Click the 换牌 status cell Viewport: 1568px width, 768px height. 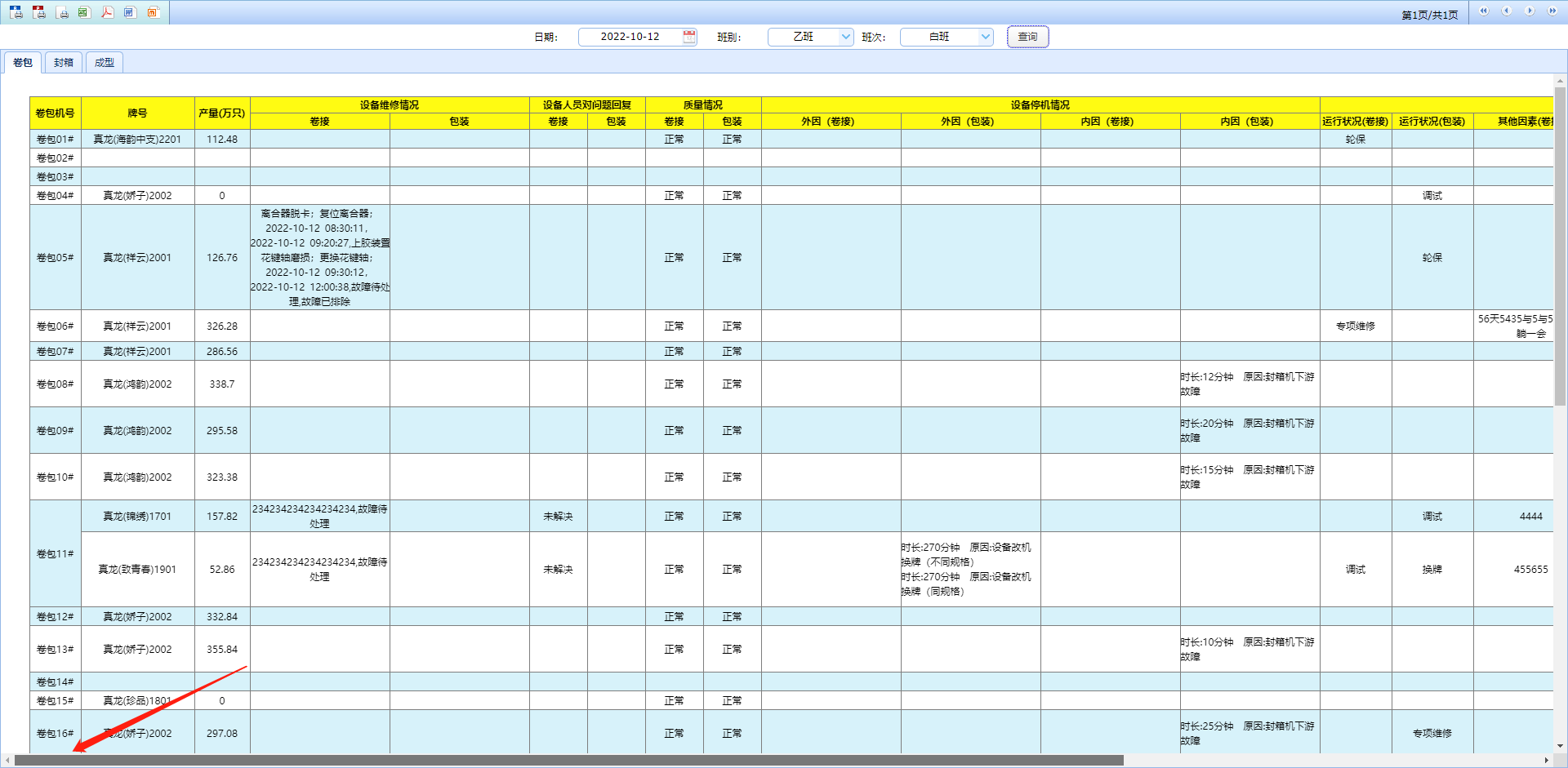coord(1432,570)
